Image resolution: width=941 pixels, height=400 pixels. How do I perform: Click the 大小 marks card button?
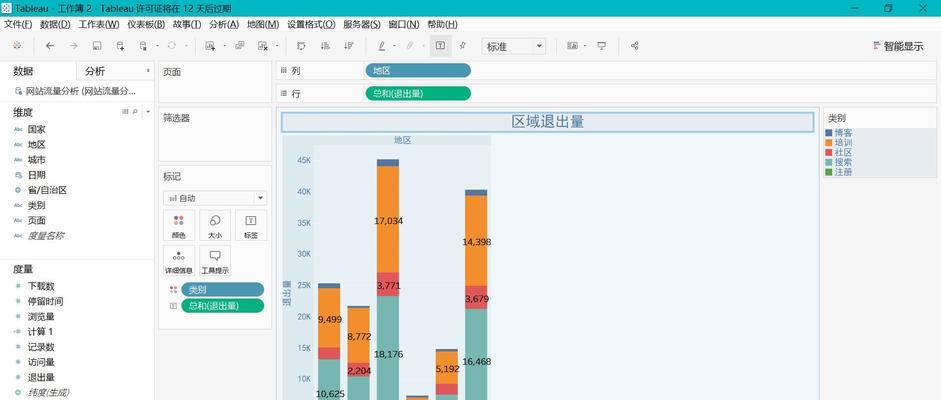pyautogui.click(x=215, y=225)
